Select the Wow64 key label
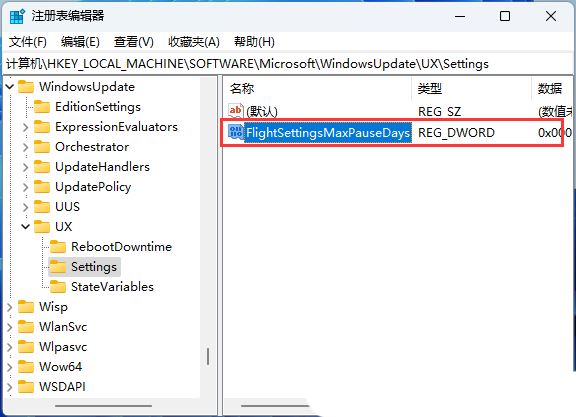This screenshot has width=576, height=417. (x=61, y=367)
